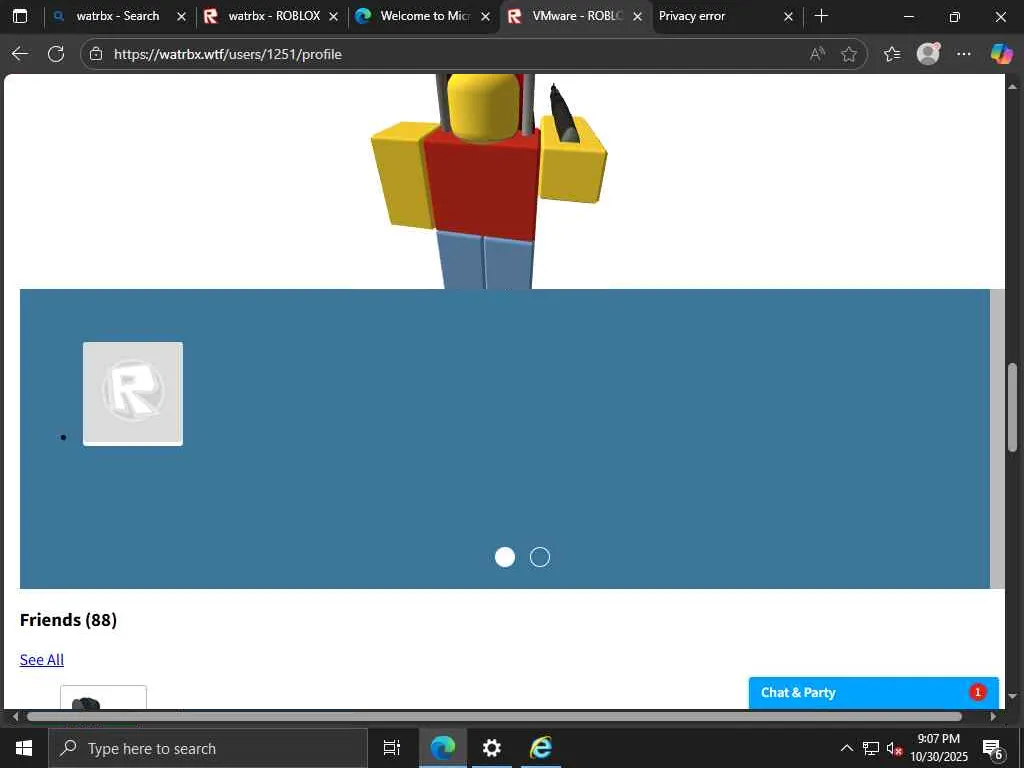Open Settings gear on the taskbar
Viewport: 1024px width, 768px height.
tap(491, 748)
